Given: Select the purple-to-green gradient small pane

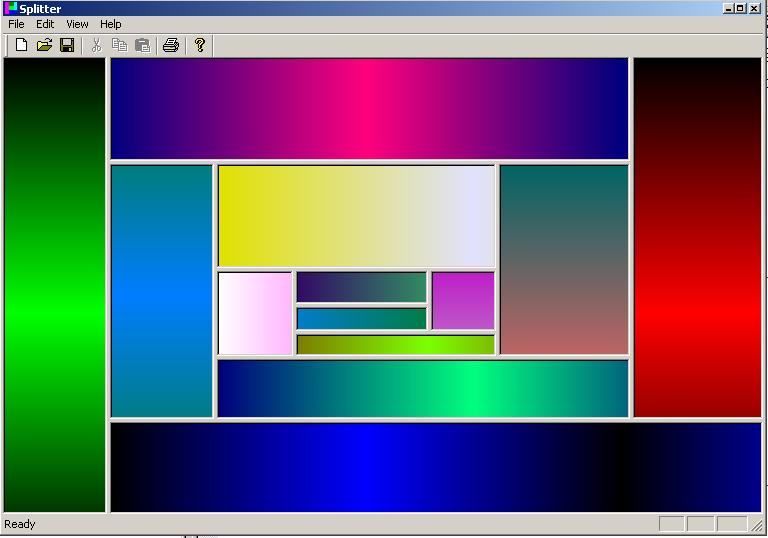Looking at the screenshot, I should click(361, 288).
